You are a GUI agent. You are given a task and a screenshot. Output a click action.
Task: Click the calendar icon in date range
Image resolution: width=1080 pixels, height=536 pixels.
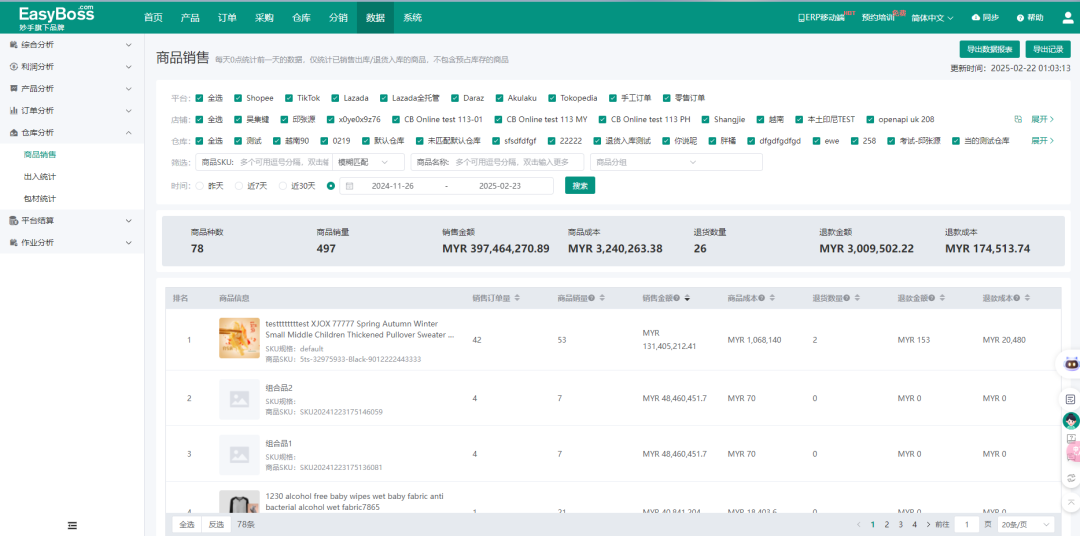349,186
